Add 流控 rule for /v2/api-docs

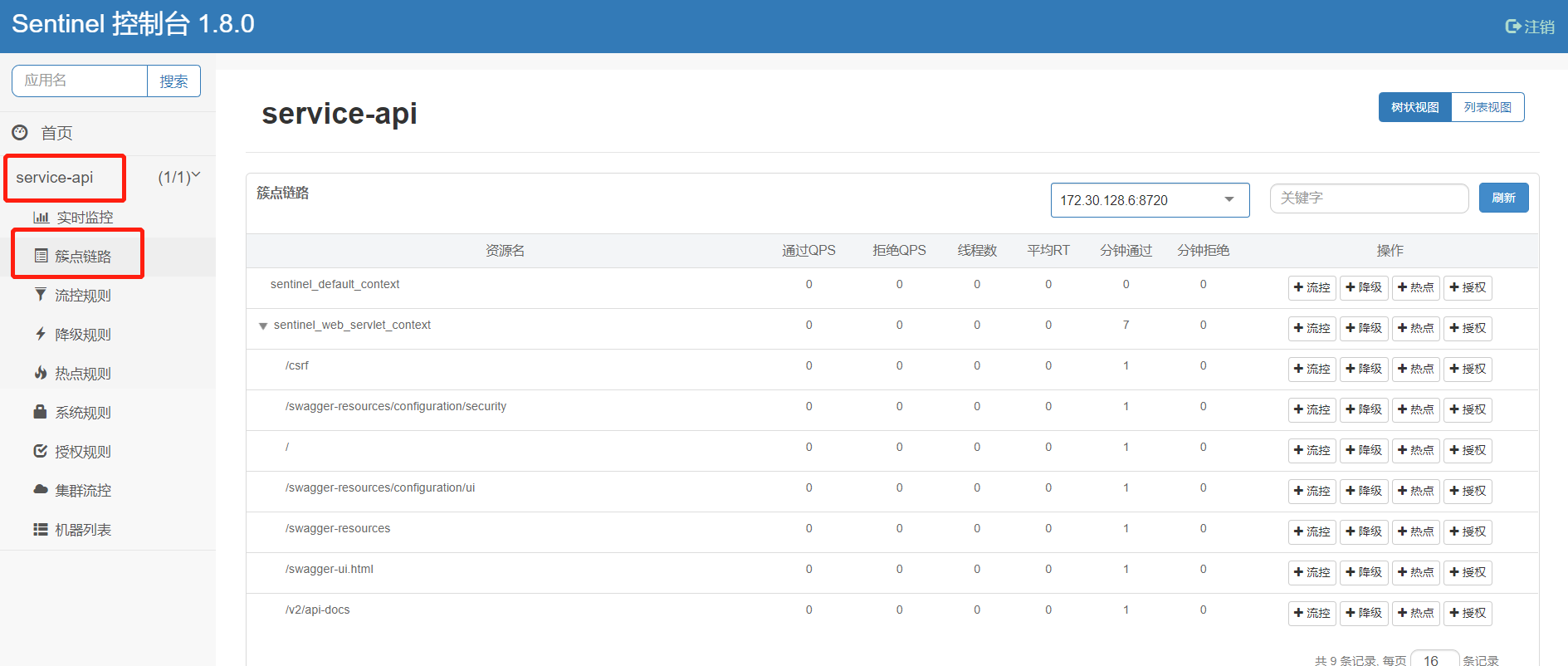tap(1312, 613)
